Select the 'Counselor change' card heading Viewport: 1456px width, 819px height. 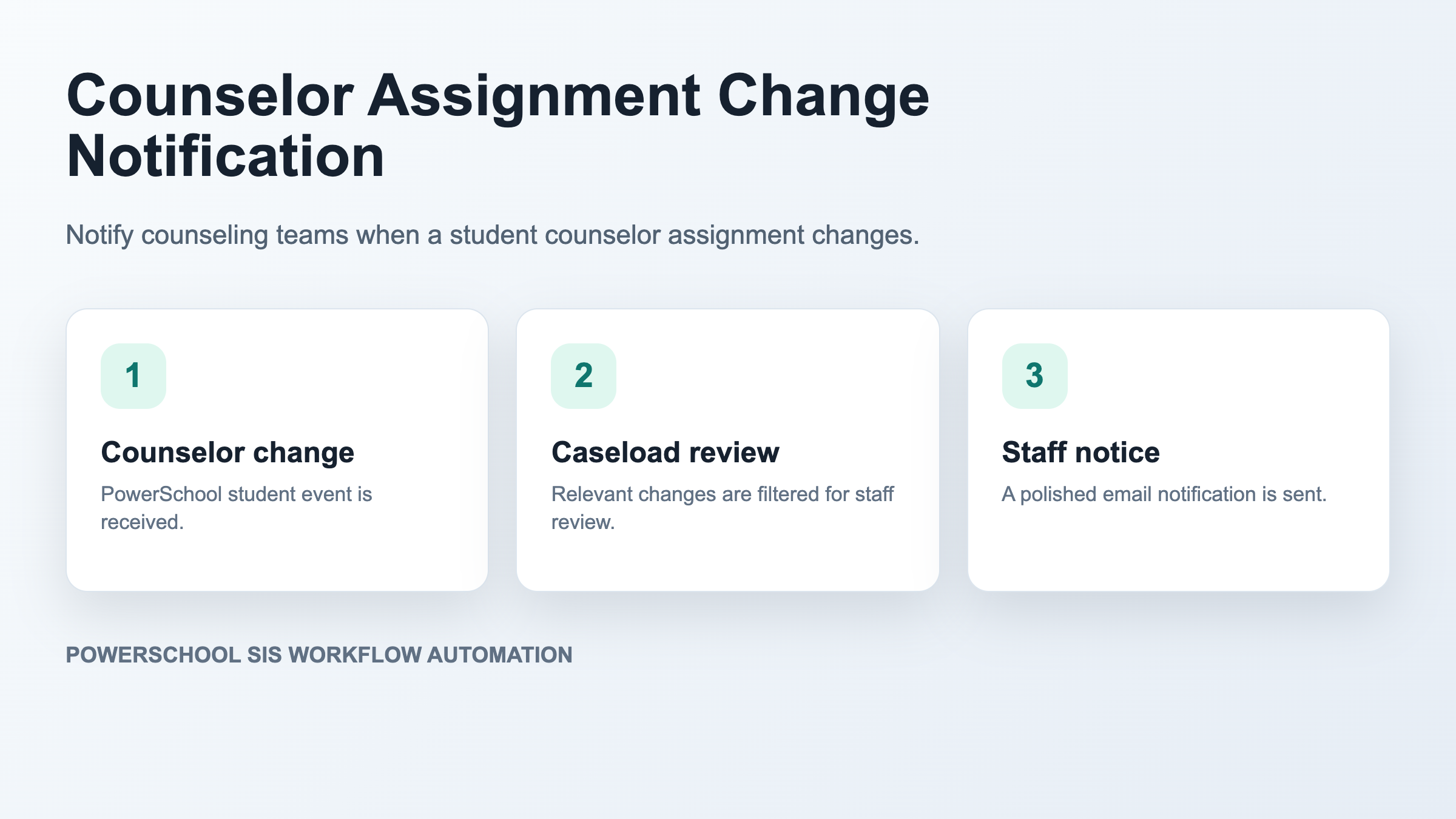point(227,453)
